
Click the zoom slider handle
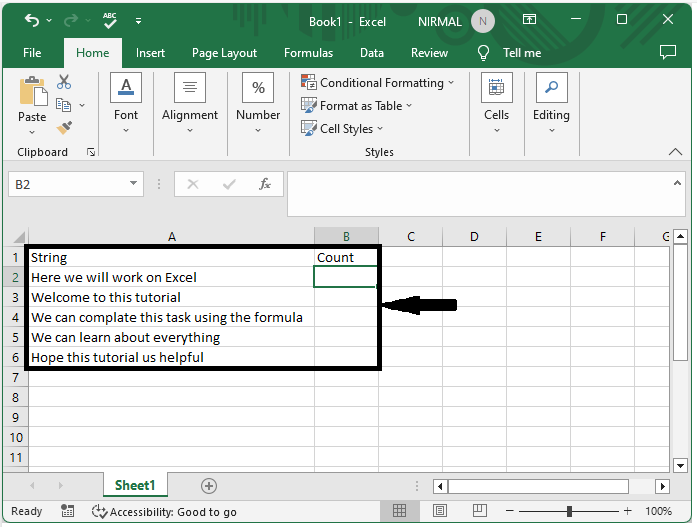(x=569, y=511)
